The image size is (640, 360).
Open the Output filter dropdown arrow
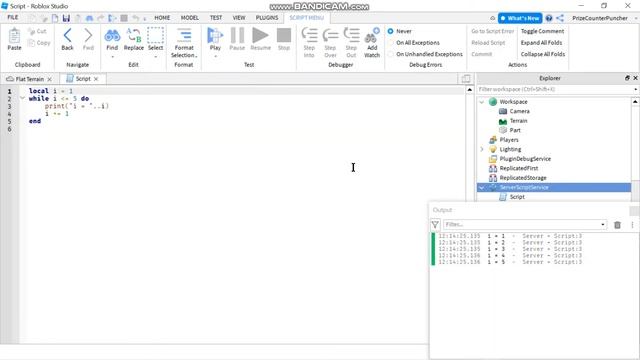(x=602, y=224)
